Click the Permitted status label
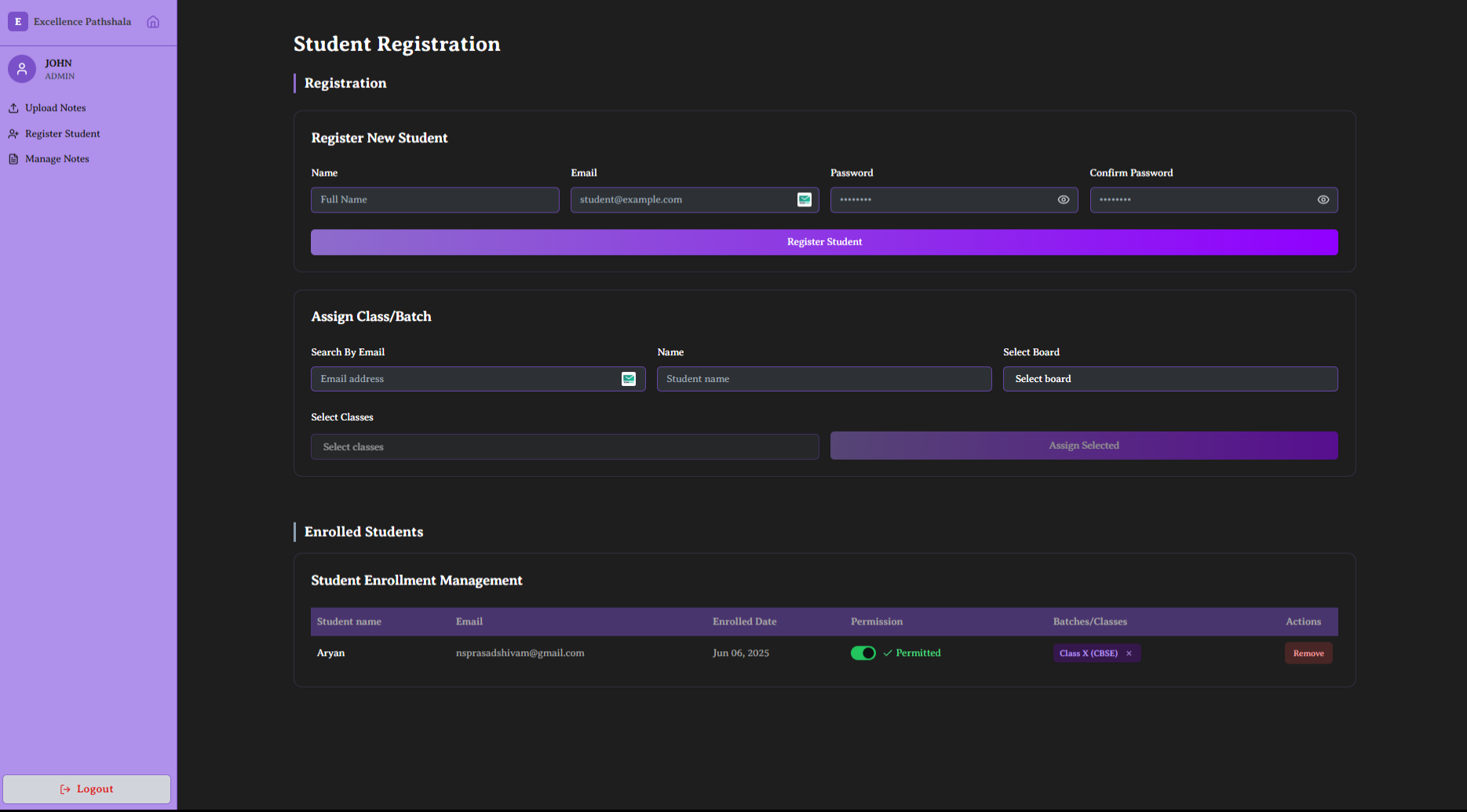Screen dimensions: 1467x812 (x=918, y=654)
